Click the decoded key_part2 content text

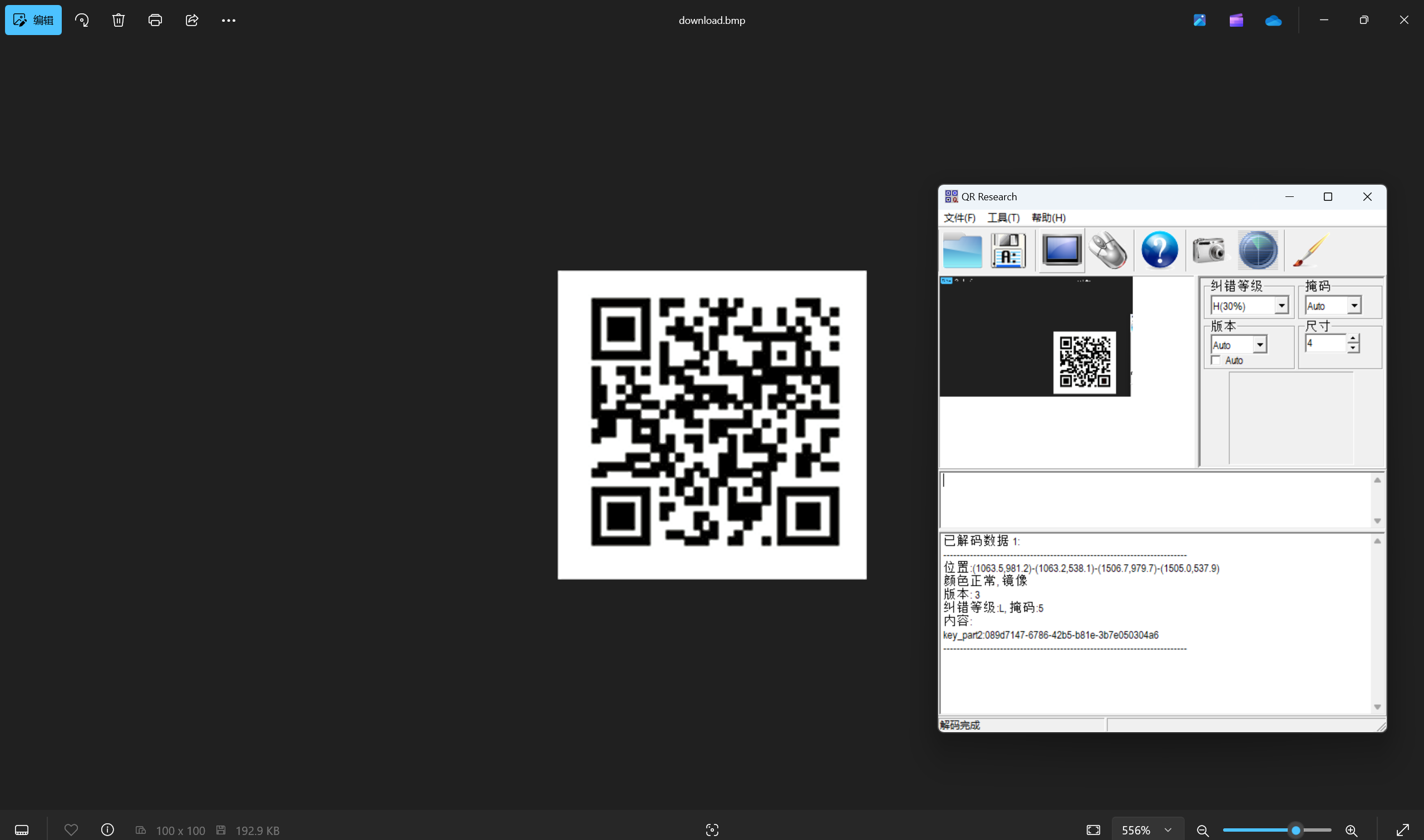pos(1051,635)
